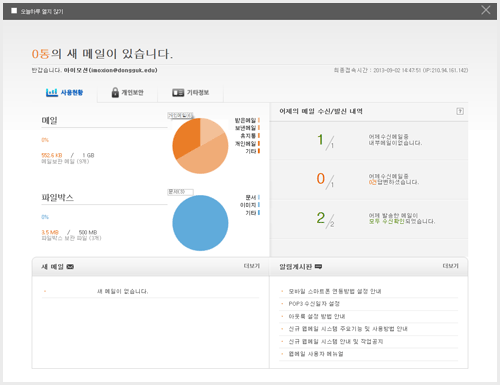Click the green 1/1 received mail count
The image size is (500, 385).
coord(326,141)
